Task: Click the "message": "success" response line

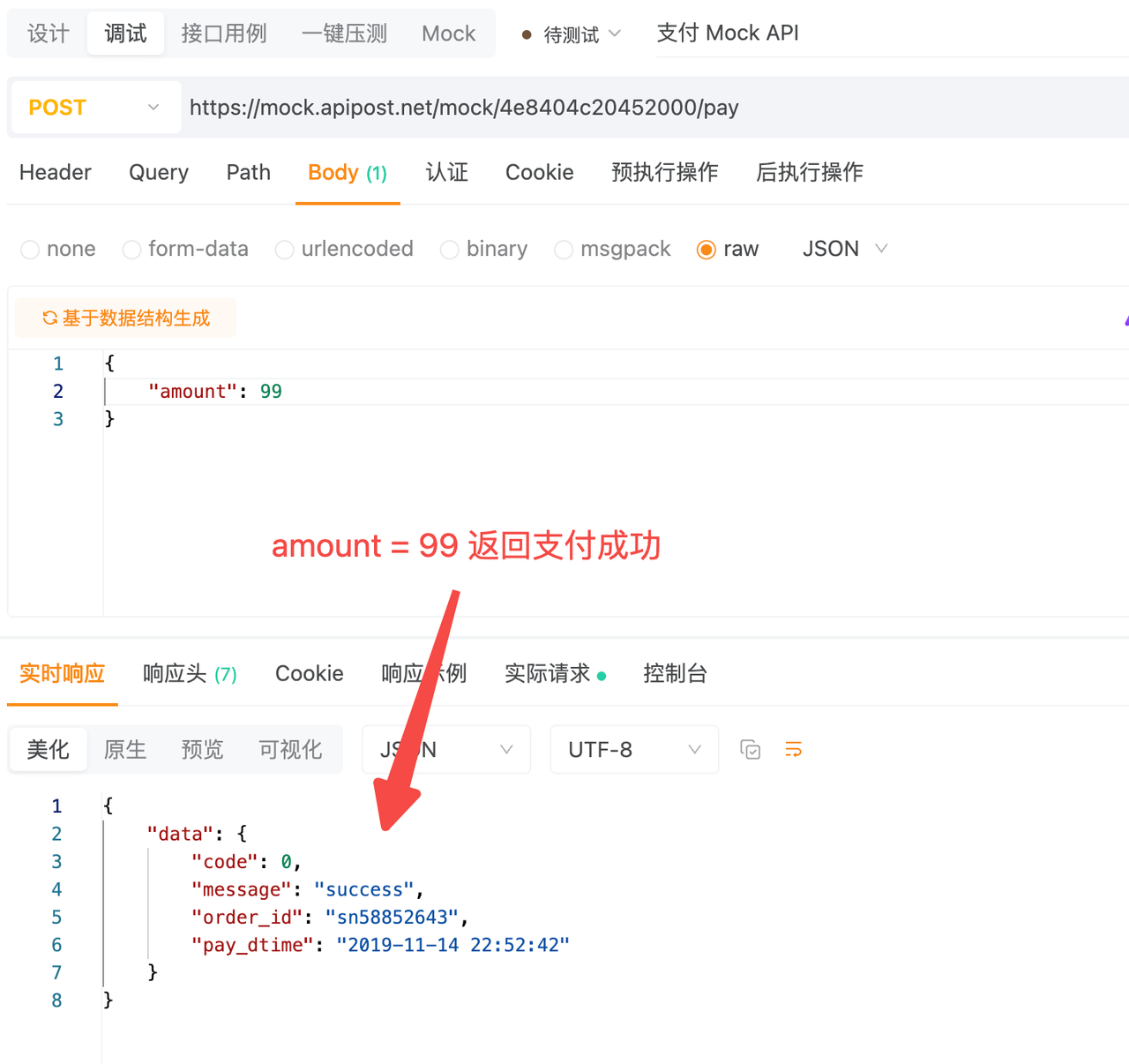Action: click(x=307, y=889)
